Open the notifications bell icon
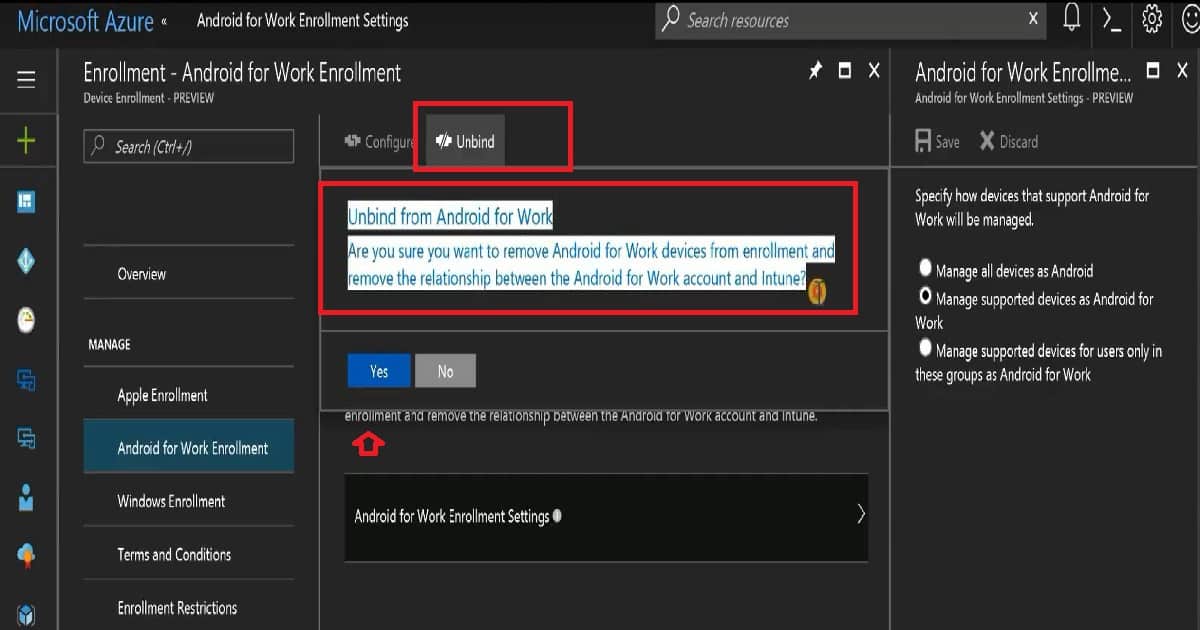Screen dimensions: 1200x630 [x=1072, y=19]
